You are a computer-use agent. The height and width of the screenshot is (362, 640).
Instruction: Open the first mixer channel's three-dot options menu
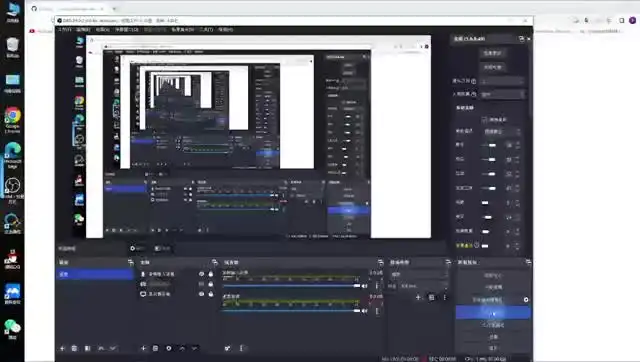point(377,286)
